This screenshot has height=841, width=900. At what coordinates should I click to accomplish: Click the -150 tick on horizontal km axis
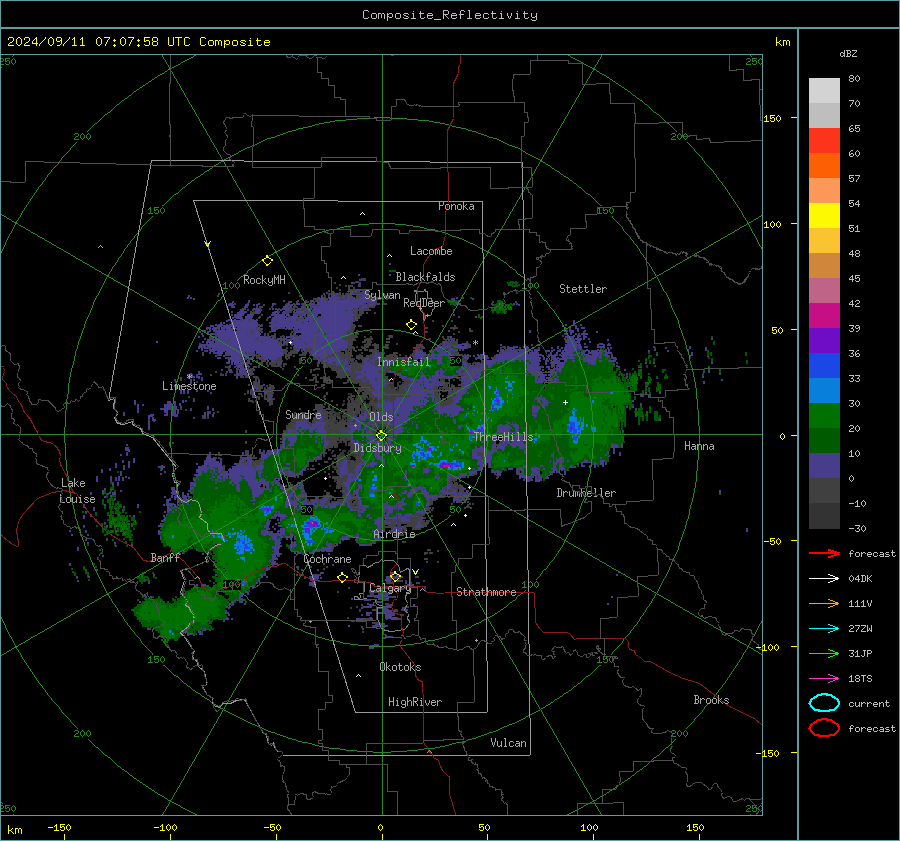(59, 828)
